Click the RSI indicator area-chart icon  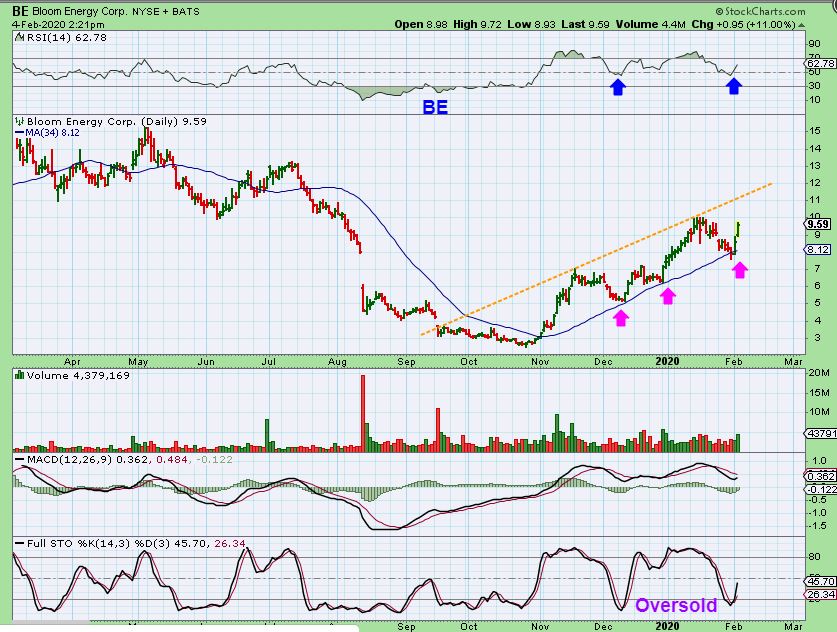(x=19, y=37)
